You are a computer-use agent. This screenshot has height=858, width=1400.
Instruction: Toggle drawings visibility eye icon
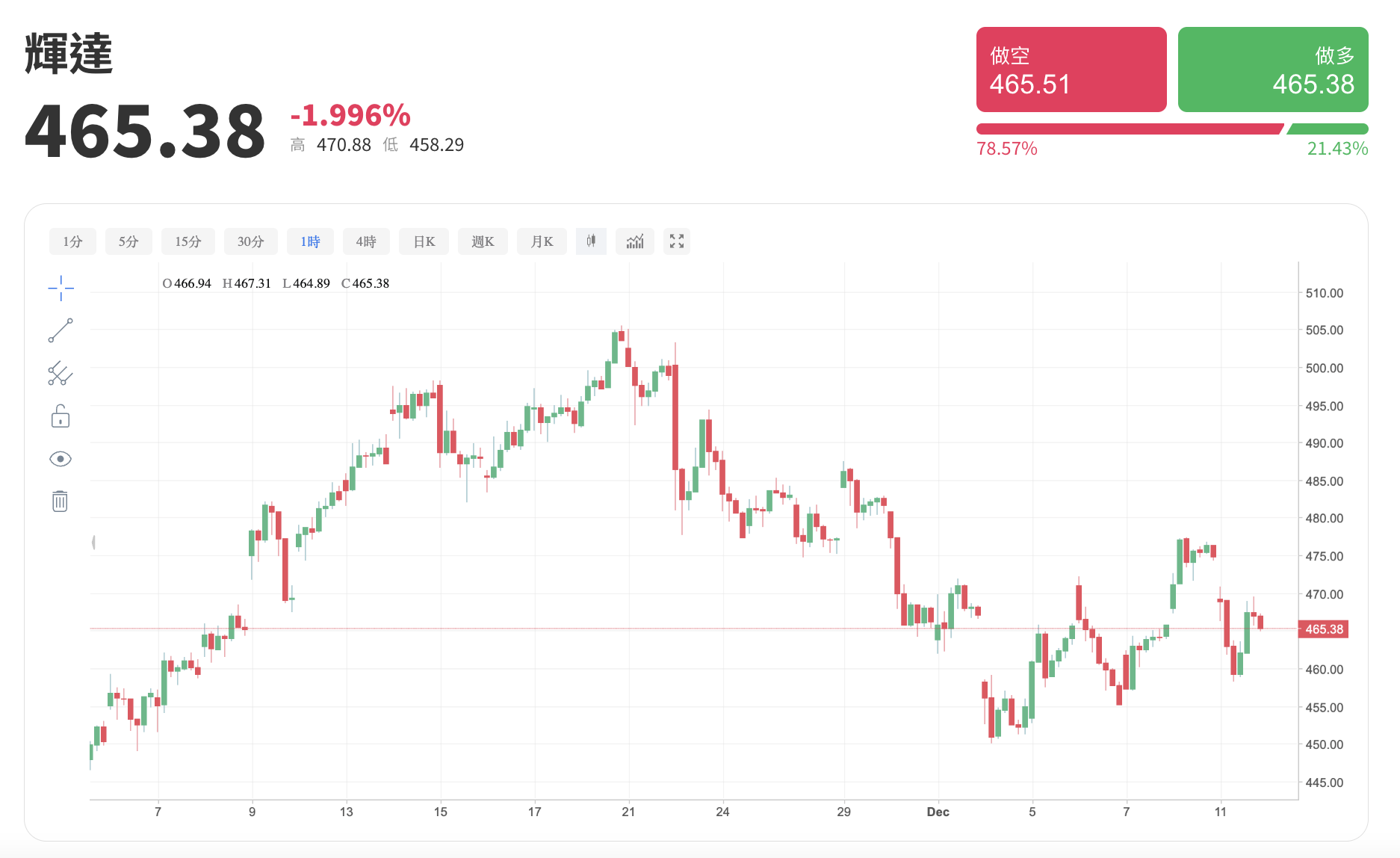click(x=61, y=459)
